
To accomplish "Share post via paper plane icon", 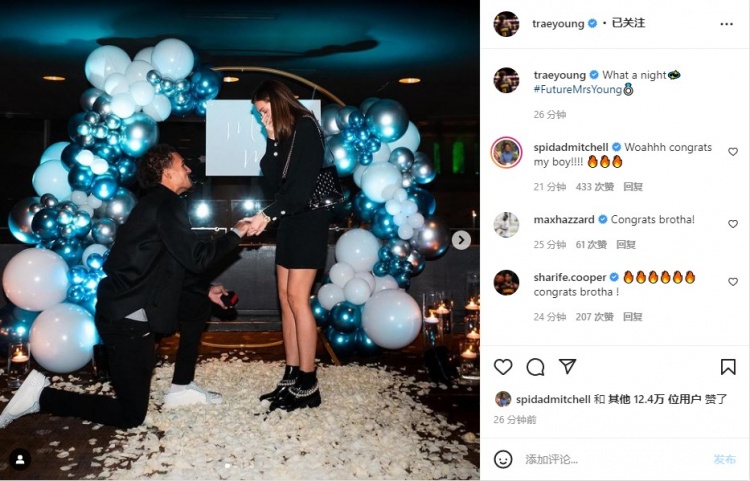I will click(567, 366).
